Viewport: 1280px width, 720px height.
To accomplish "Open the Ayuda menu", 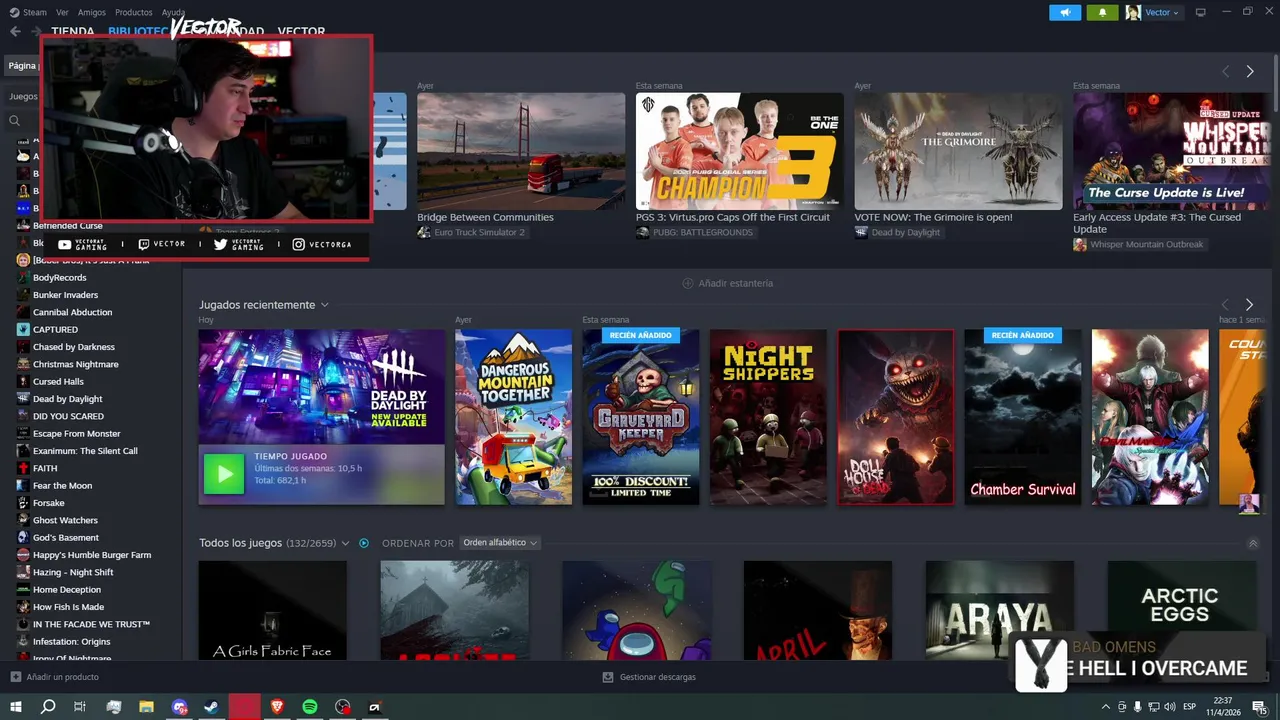I will 173,12.
